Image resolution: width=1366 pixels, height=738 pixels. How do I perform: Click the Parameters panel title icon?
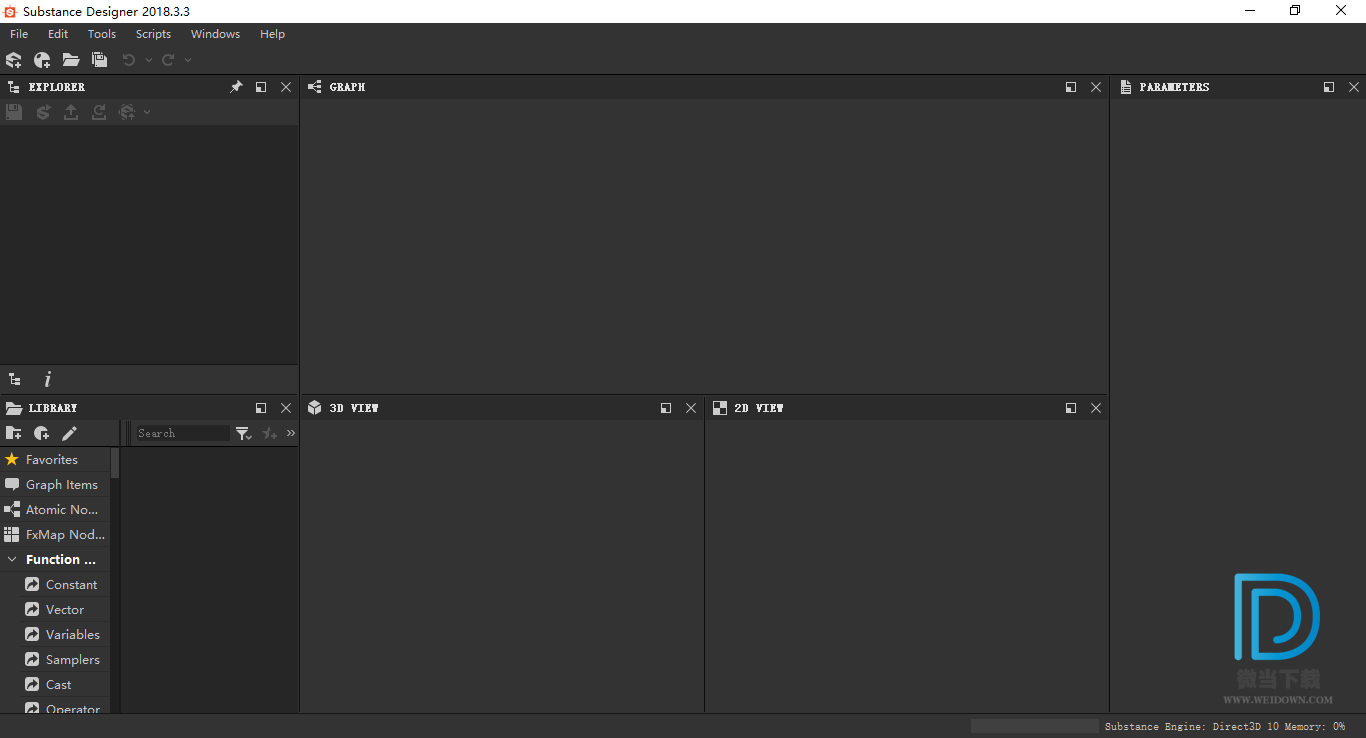point(1125,87)
